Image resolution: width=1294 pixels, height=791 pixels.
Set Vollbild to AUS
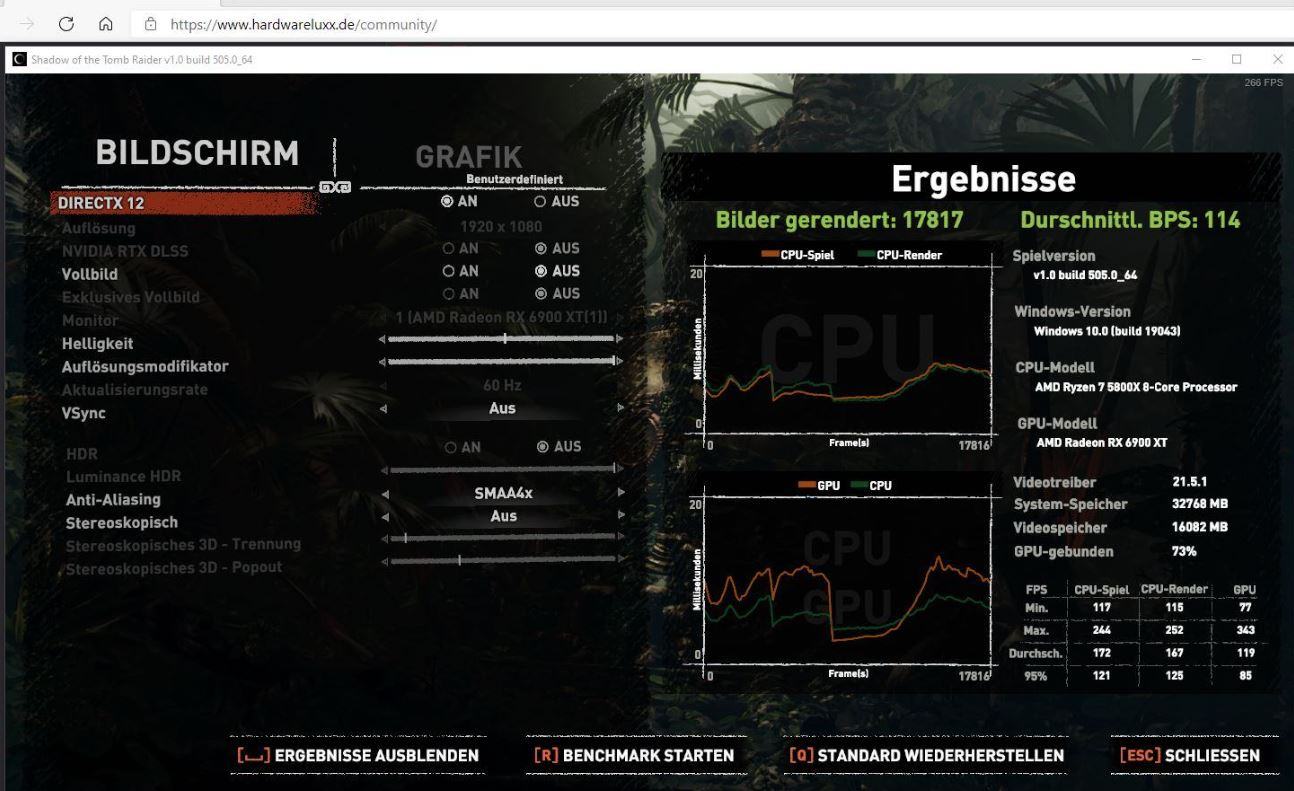(557, 271)
